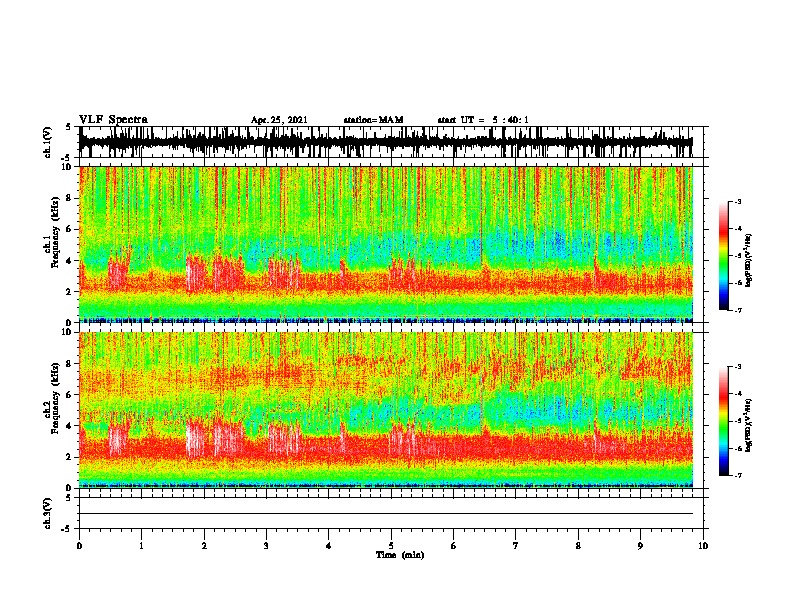Click the "-3" label on the ch.1 color bar
Image resolution: width=792 pixels, height=612 pixels.
(x=737, y=202)
